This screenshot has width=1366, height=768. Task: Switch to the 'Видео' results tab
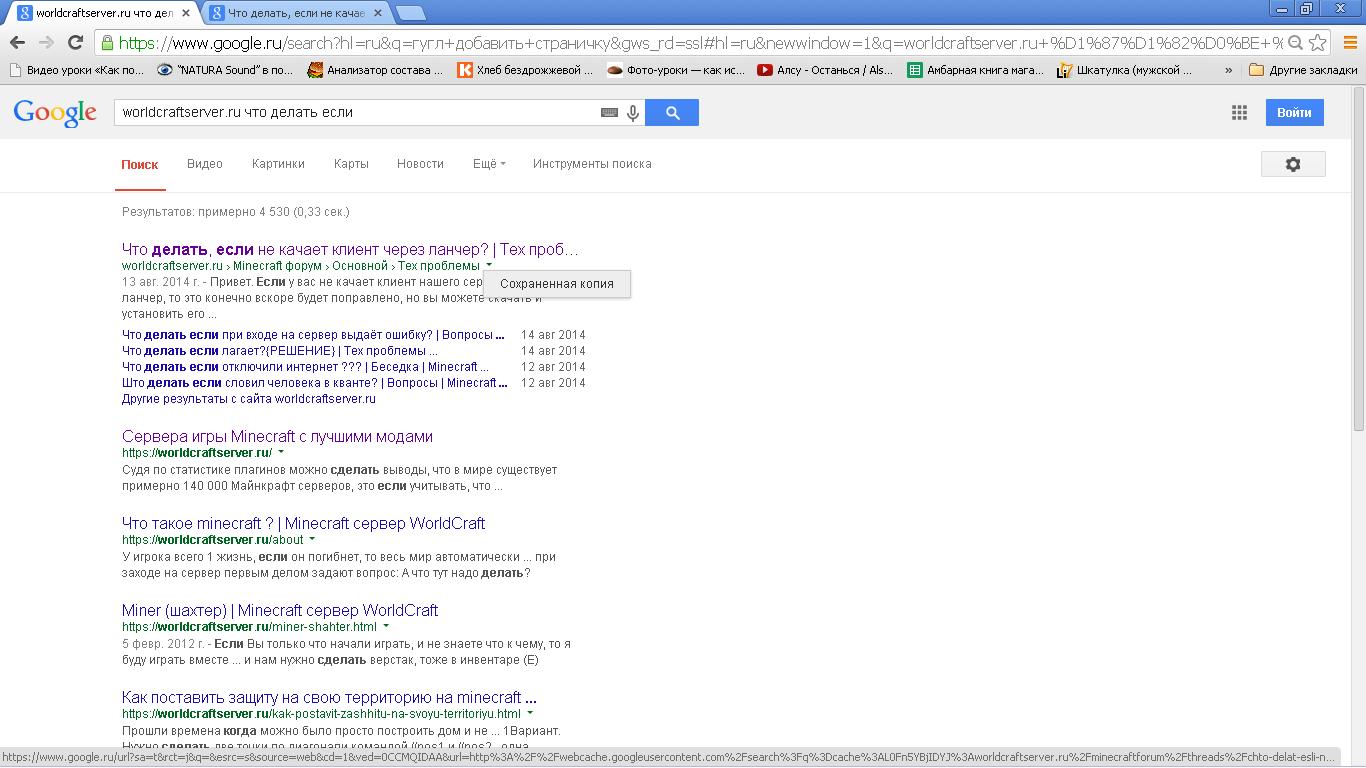point(205,164)
